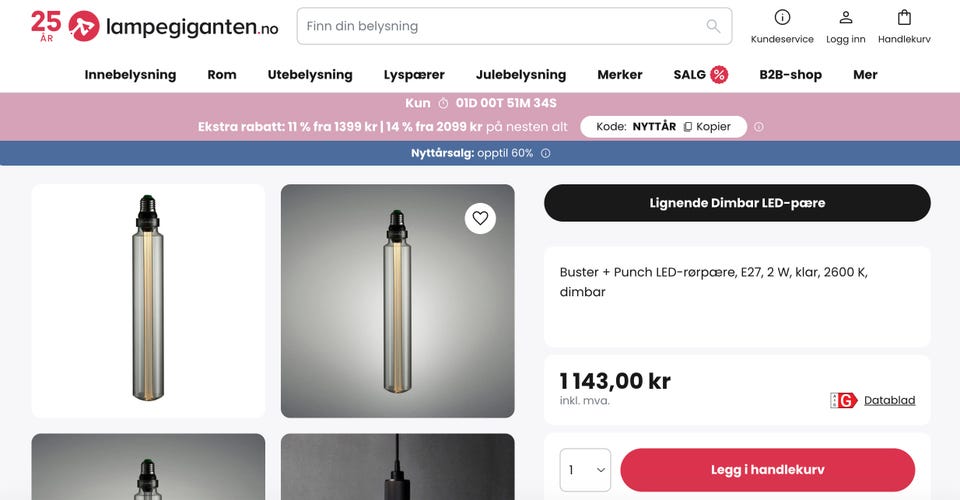Click the SALG percent badge icon
The width and height of the screenshot is (960, 500).
pyautogui.click(x=719, y=75)
